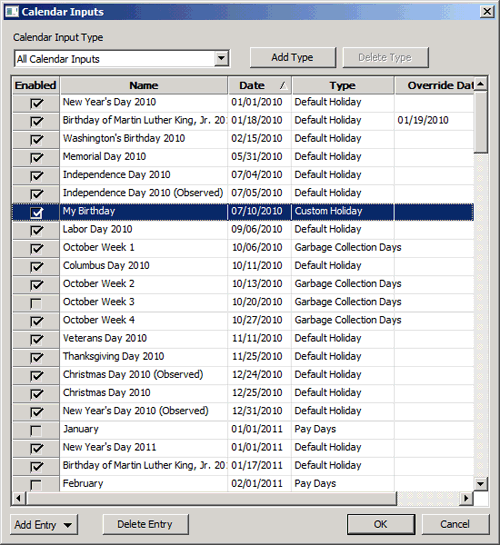Screen dimensions: 500x545
Task: Sort by the Date column header
Action: click(260, 85)
